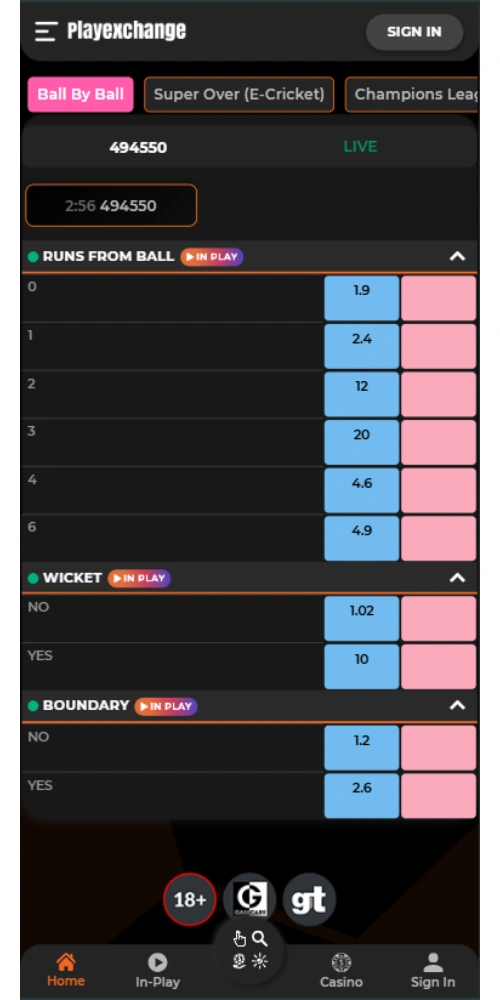This screenshot has height=1000, width=500.
Task: Click the SIGN IN button at top
Action: 414,32
